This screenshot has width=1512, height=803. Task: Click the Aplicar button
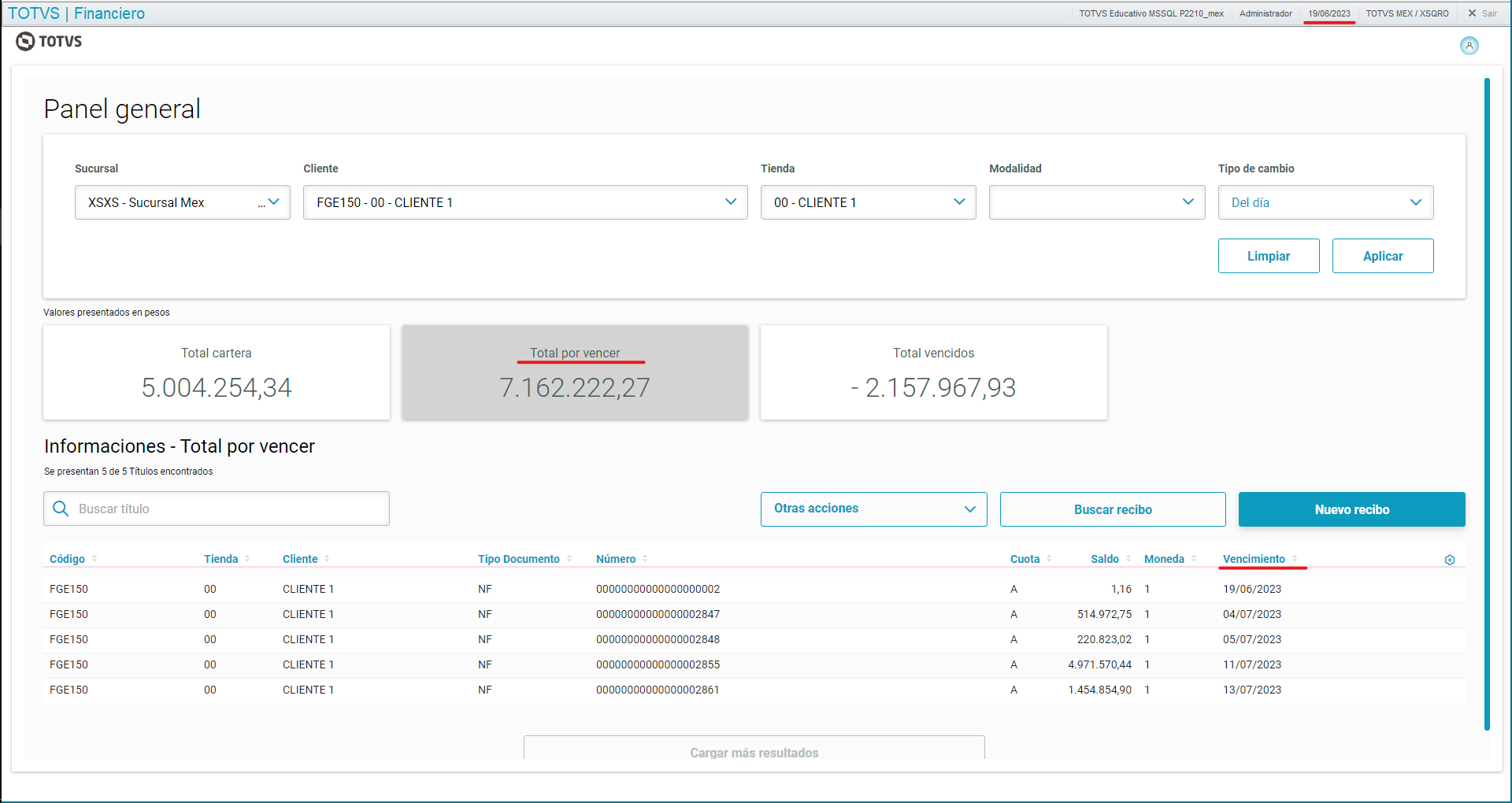pos(1383,256)
